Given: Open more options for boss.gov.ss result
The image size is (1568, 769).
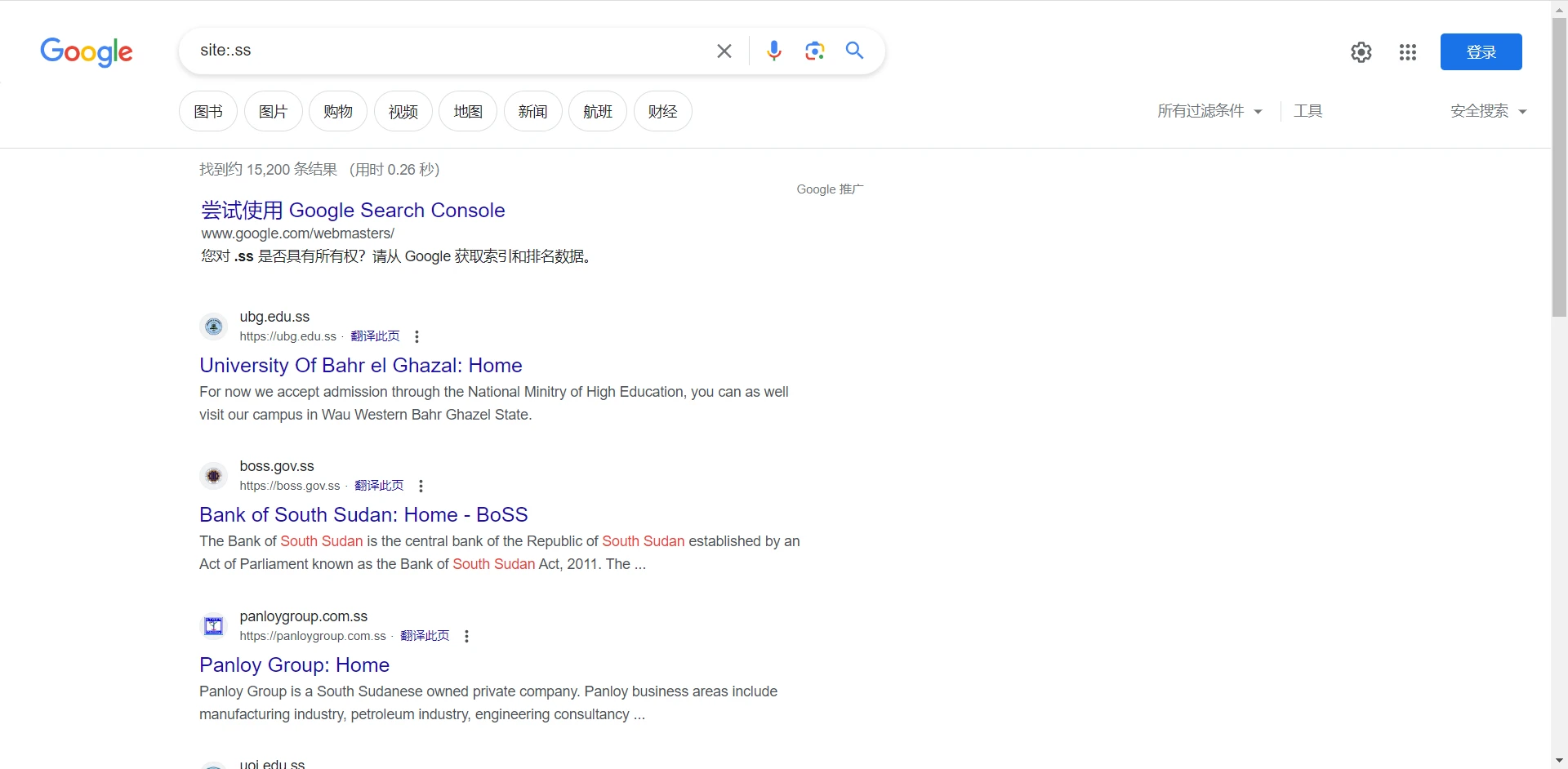Looking at the screenshot, I should 421,487.
